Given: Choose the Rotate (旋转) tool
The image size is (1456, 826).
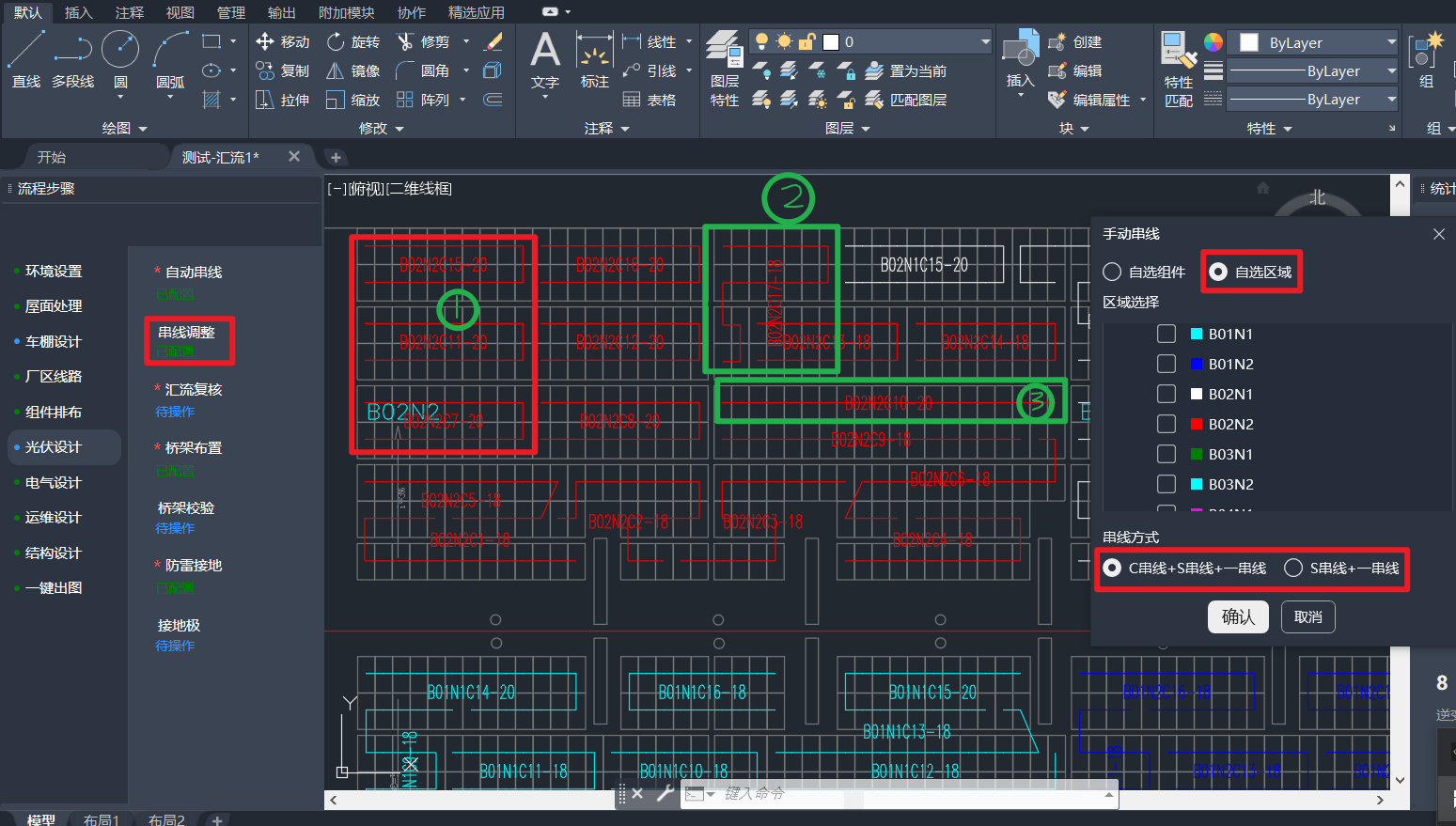Looking at the screenshot, I should tap(337, 42).
